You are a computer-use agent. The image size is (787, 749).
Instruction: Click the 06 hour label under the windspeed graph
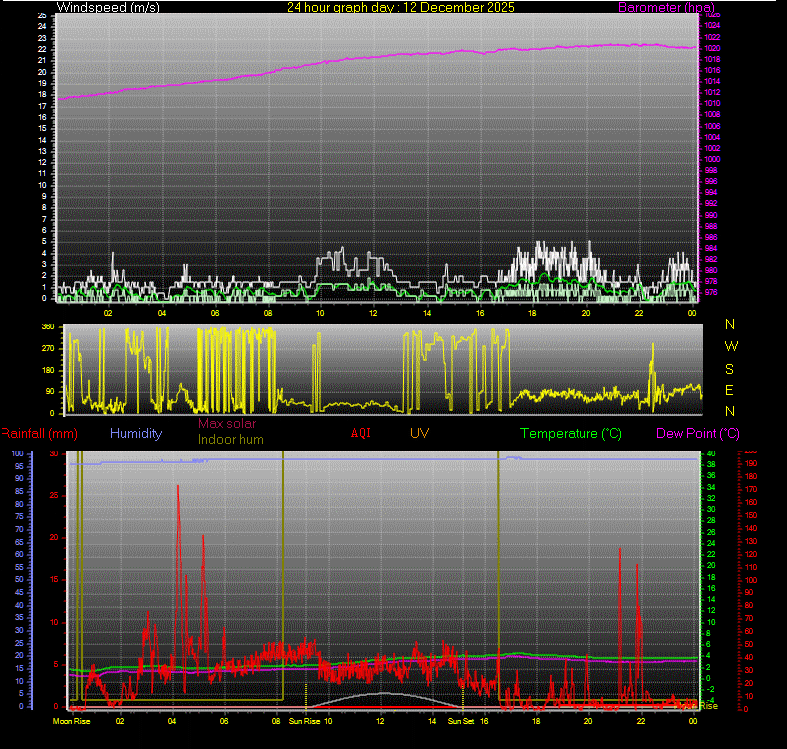(x=215, y=313)
